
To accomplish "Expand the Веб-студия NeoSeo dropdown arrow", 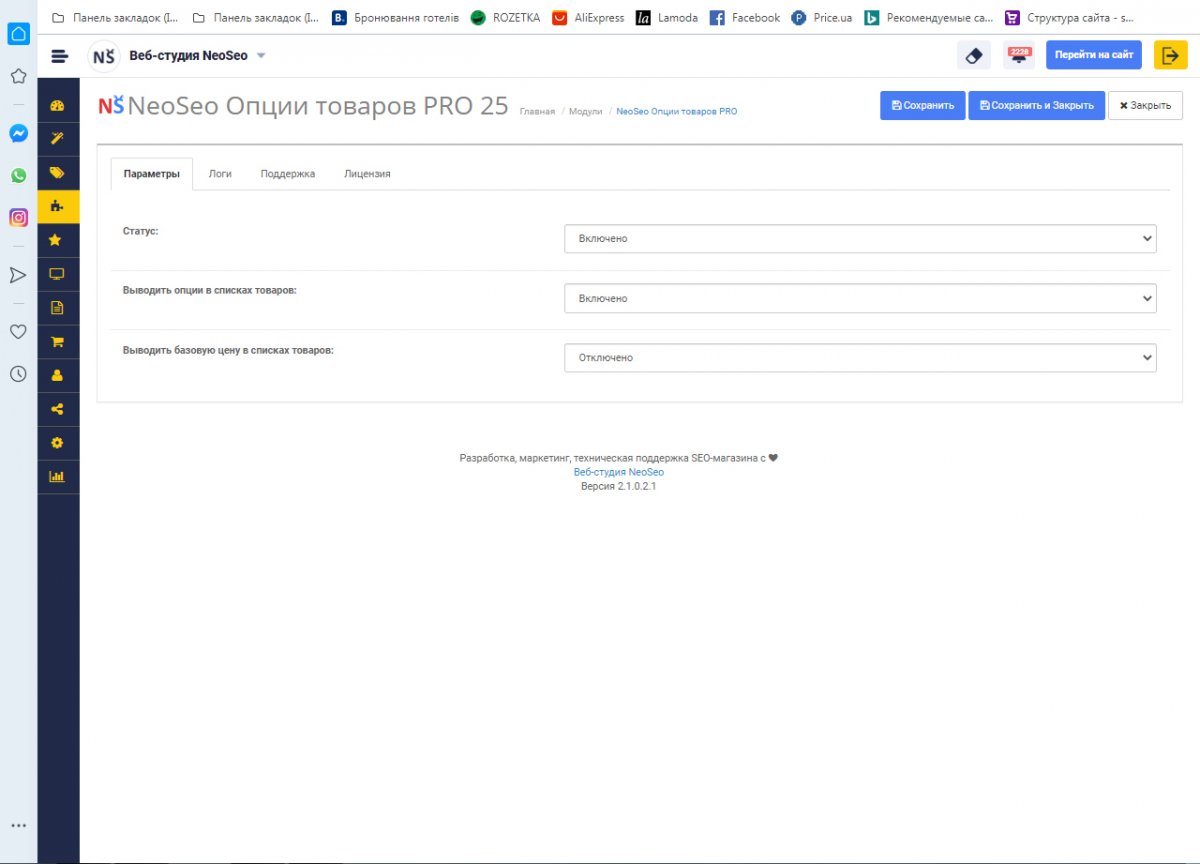I will click(x=261, y=56).
